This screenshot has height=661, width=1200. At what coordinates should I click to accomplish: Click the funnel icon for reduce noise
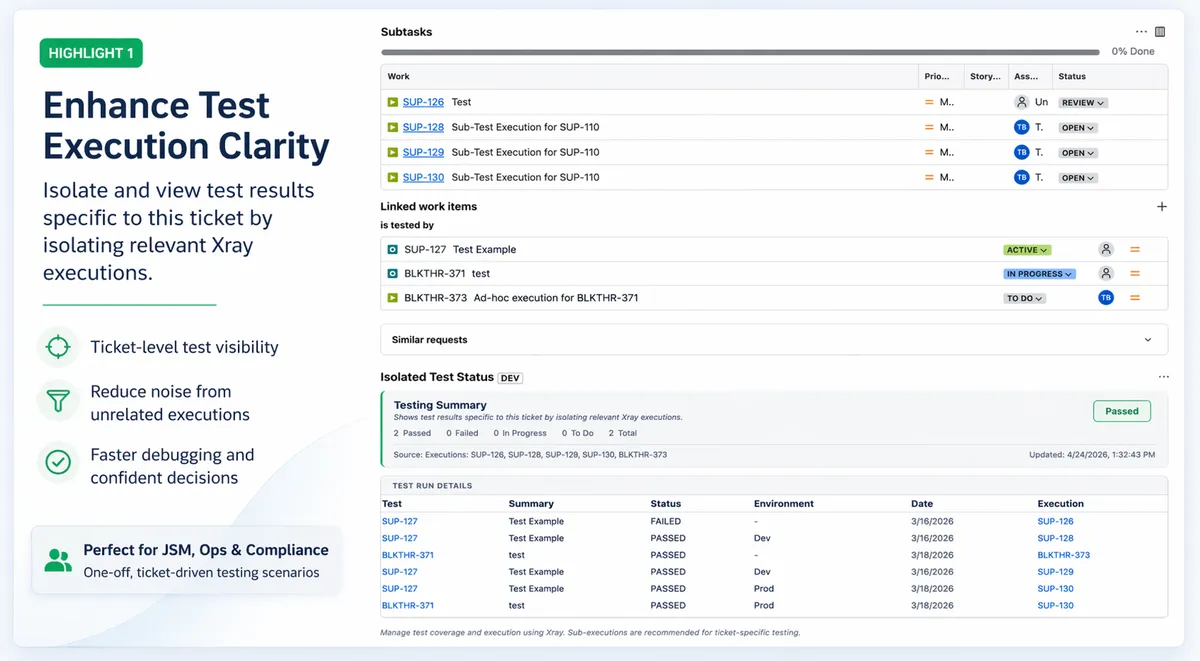[x=59, y=402]
